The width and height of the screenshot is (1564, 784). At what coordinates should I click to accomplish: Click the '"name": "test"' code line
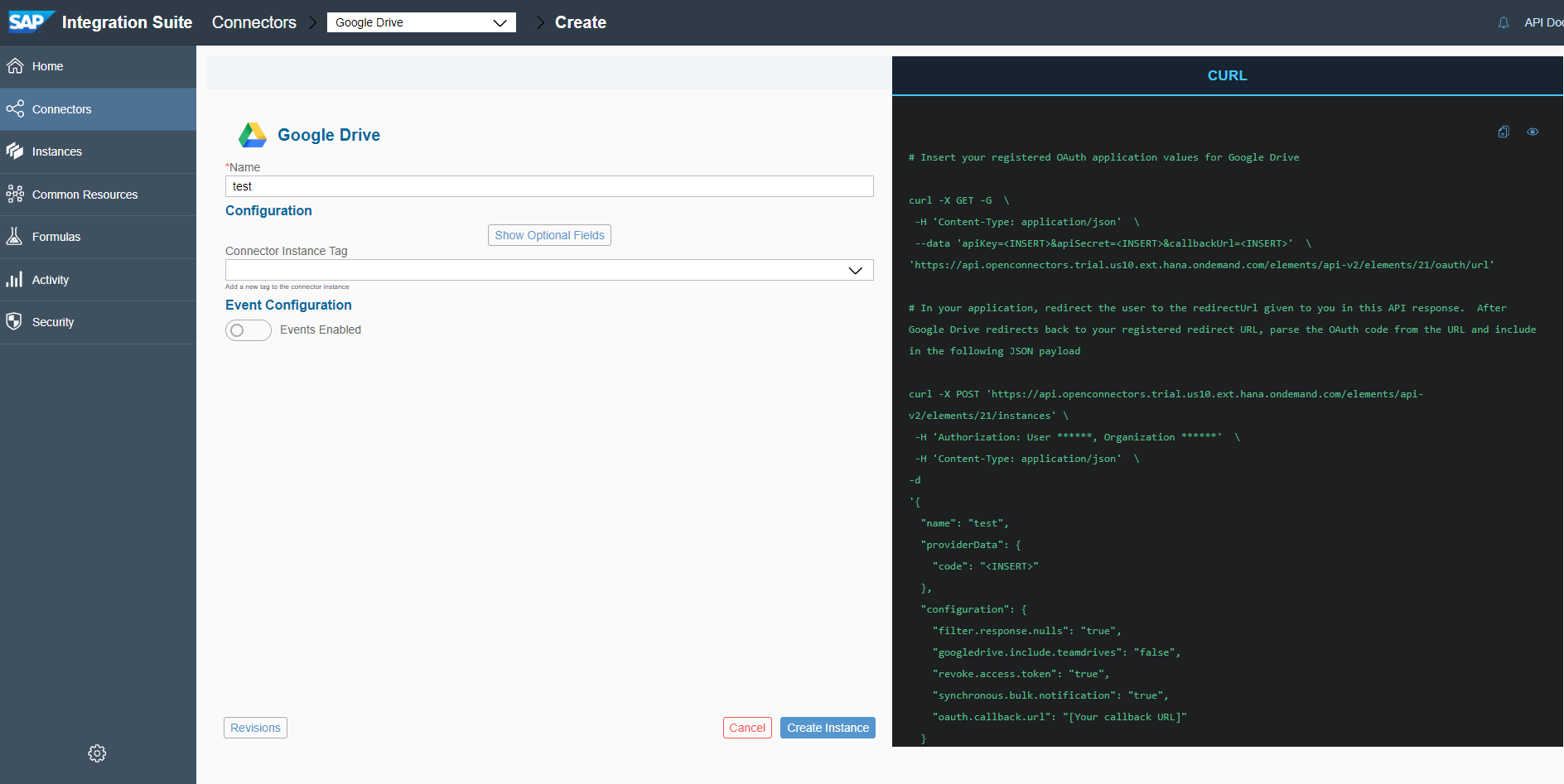[964, 523]
